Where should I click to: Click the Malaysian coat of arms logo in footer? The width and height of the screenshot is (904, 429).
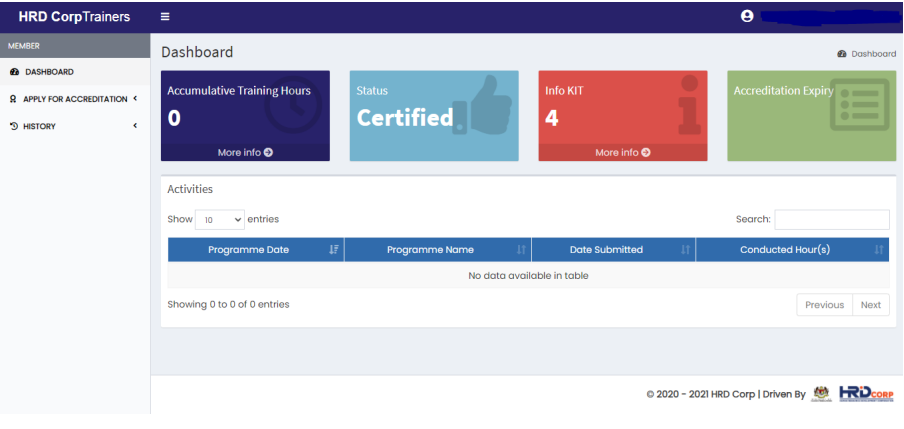click(821, 394)
